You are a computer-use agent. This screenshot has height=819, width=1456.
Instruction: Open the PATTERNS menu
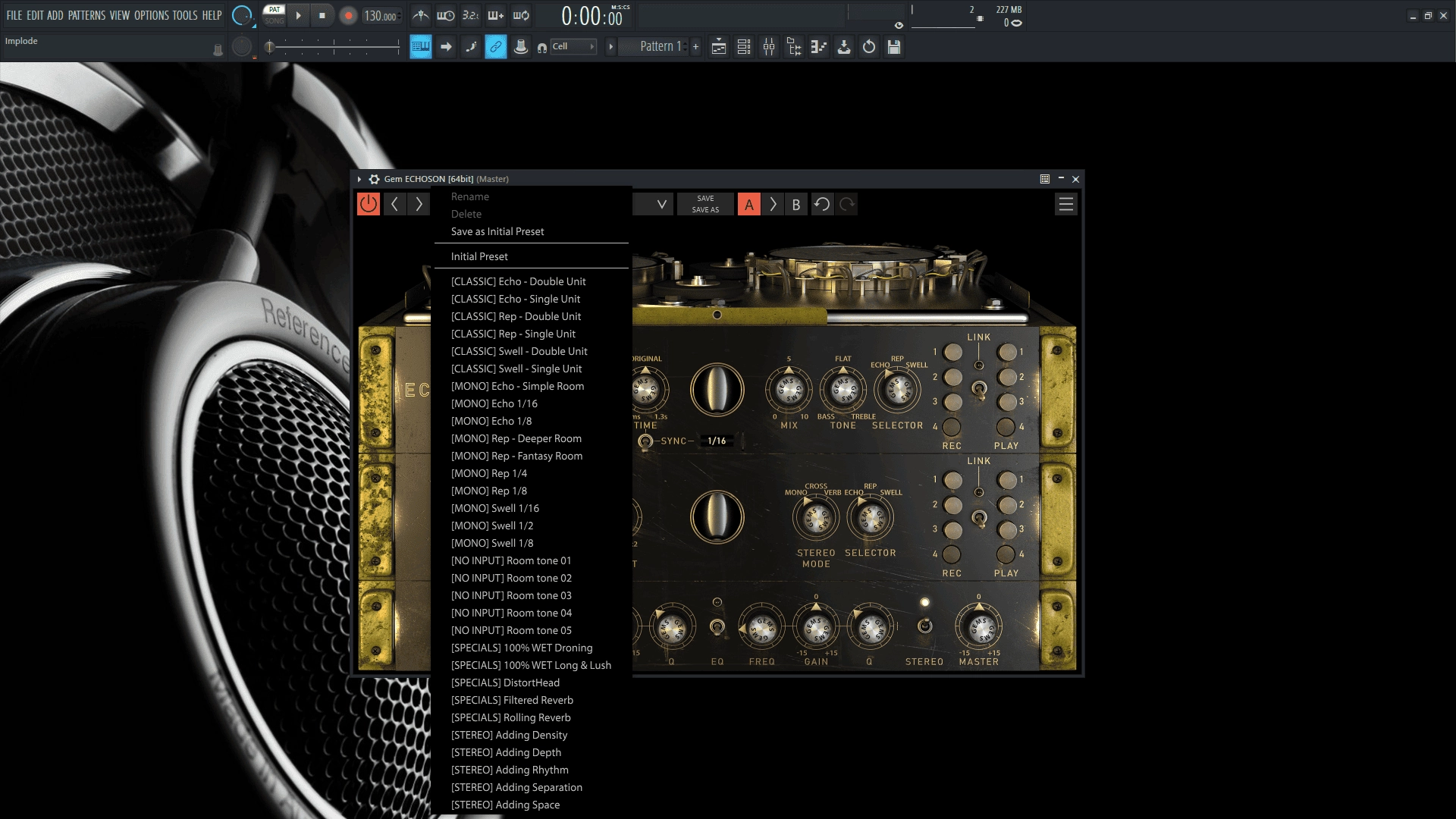click(86, 15)
